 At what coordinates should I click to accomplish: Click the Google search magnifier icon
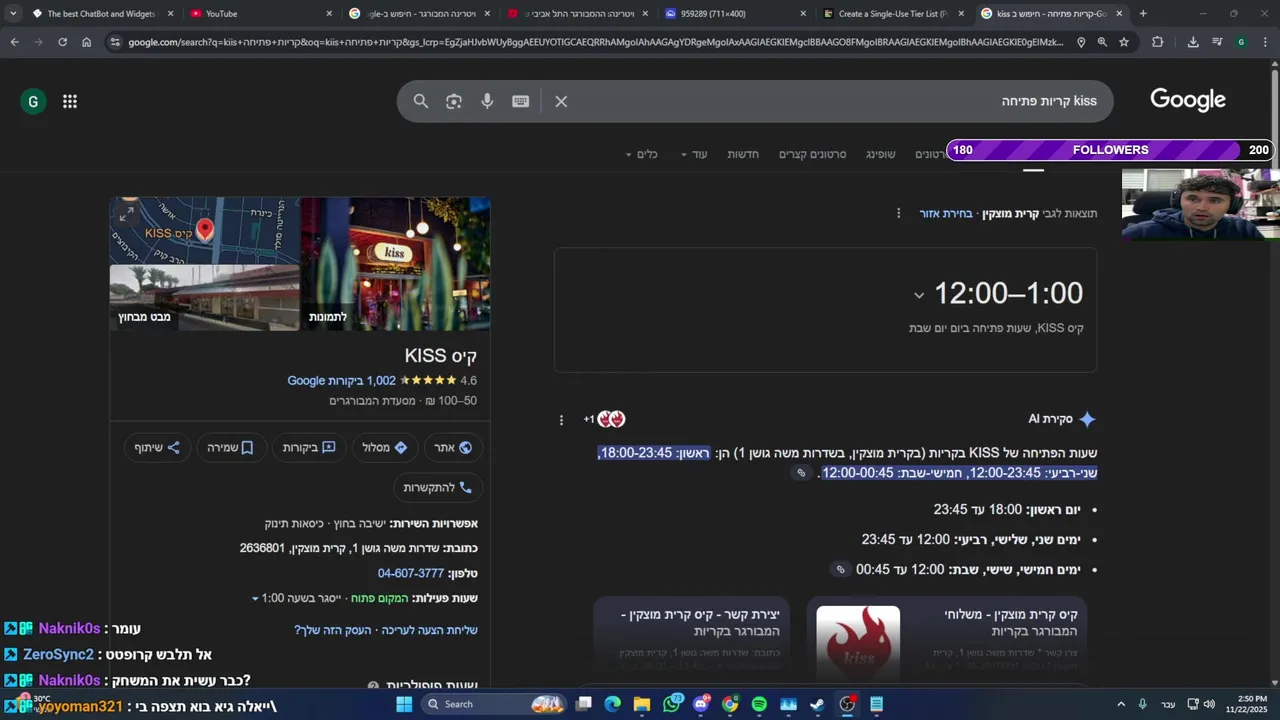coord(421,101)
